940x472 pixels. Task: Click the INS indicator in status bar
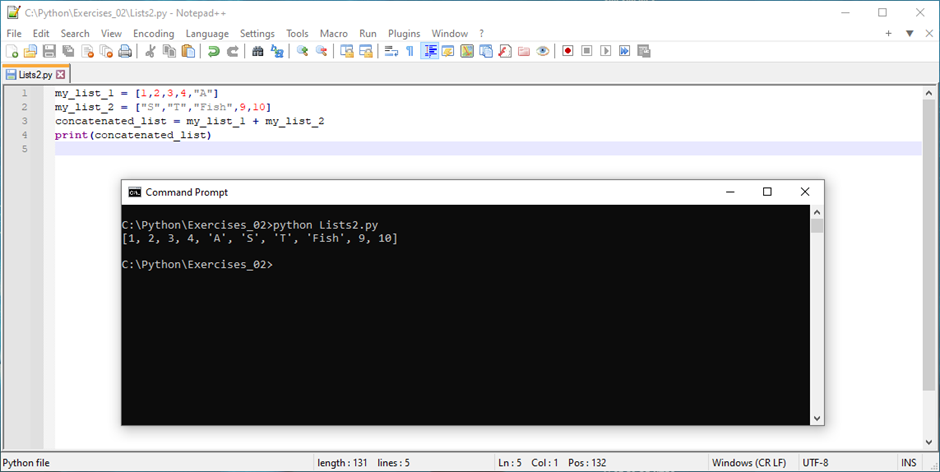point(908,463)
